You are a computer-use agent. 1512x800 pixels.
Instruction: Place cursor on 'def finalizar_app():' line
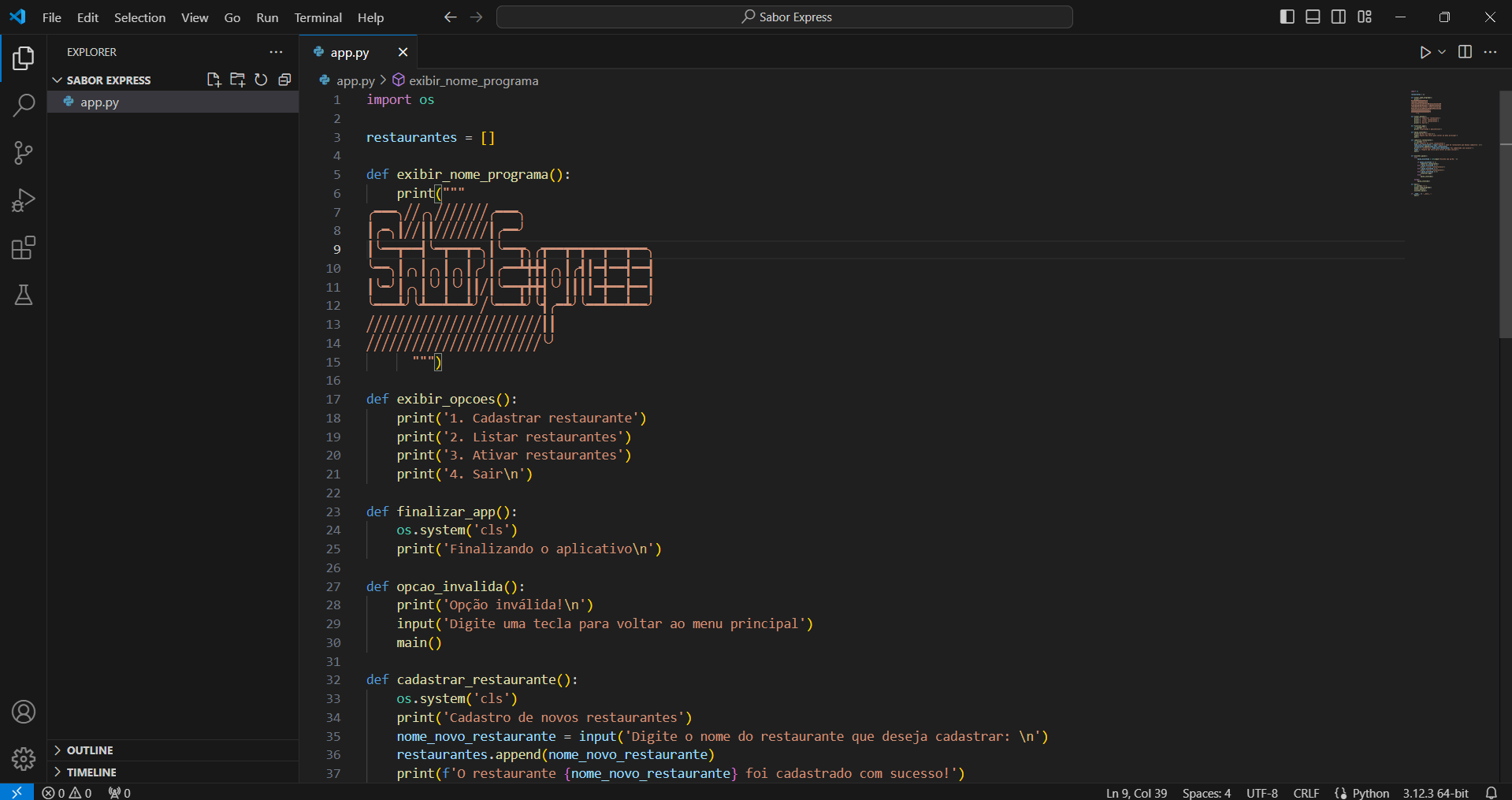(x=441, y=512)
